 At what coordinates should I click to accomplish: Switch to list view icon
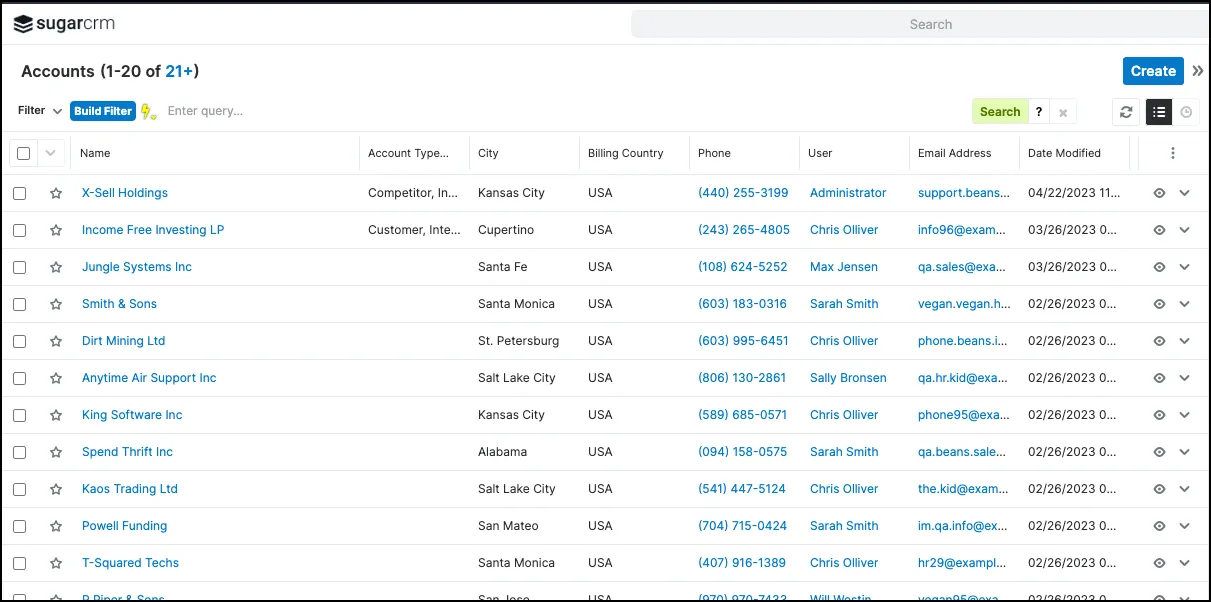coord(1159,112)
